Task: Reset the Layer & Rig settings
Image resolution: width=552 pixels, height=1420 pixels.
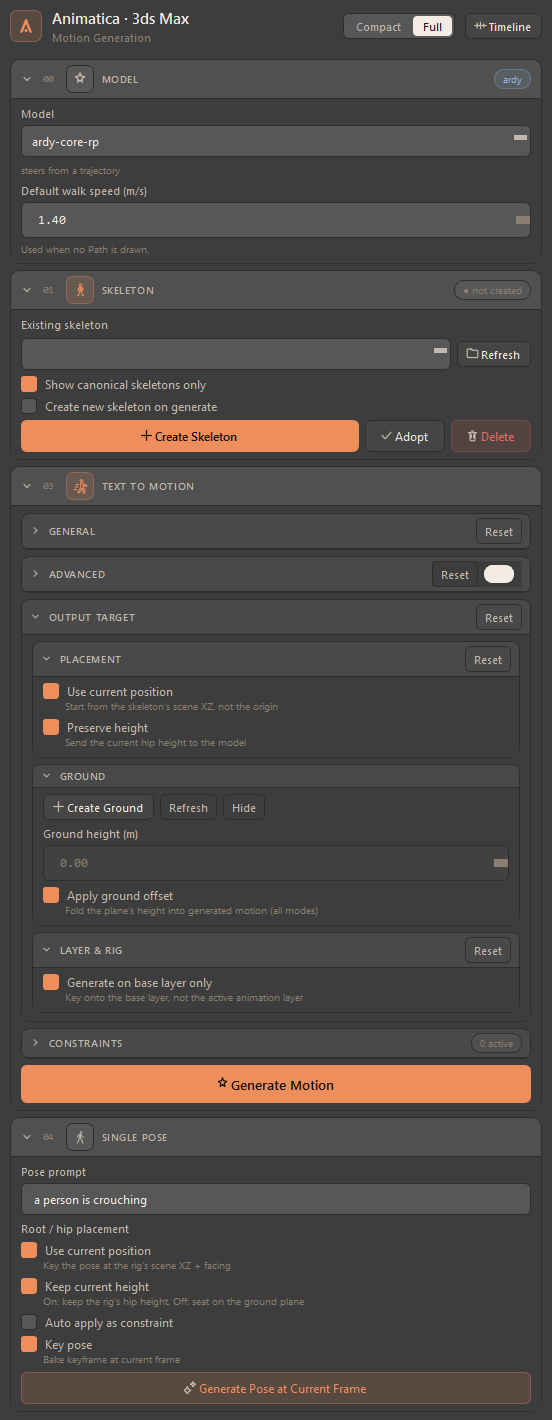Action: pos(488,950)
